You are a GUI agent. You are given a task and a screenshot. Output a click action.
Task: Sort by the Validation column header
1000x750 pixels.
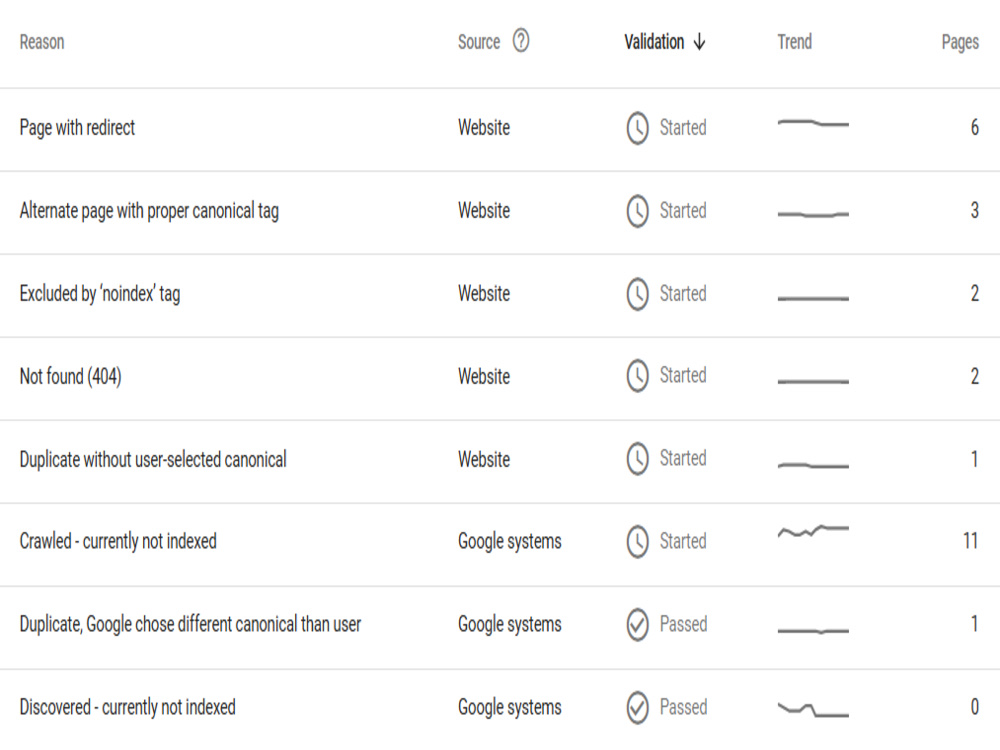coord(654,42)
